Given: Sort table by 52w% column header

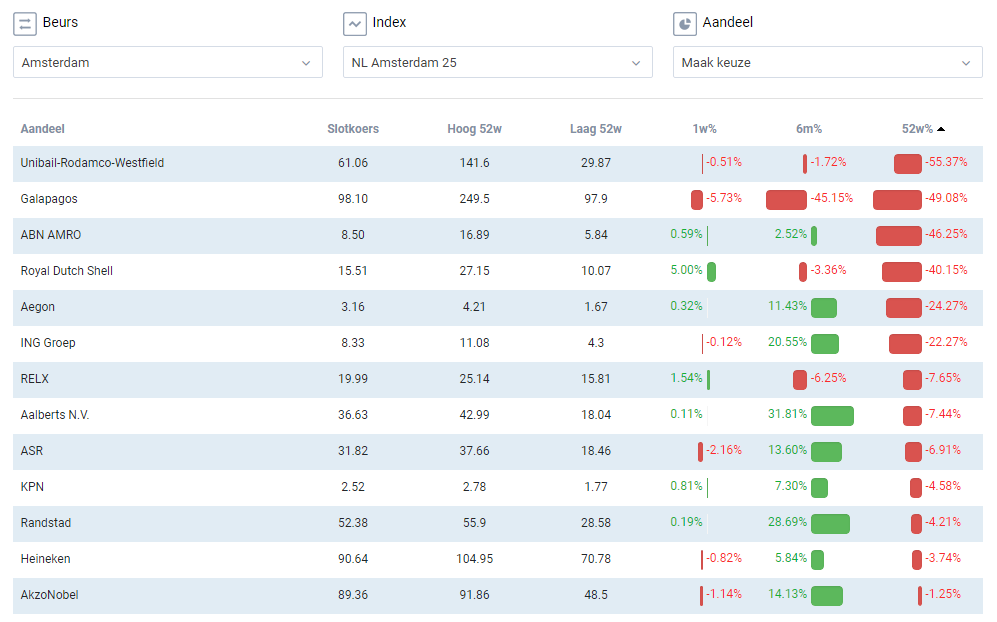Looking at the screenshot, I should (917, 129).
